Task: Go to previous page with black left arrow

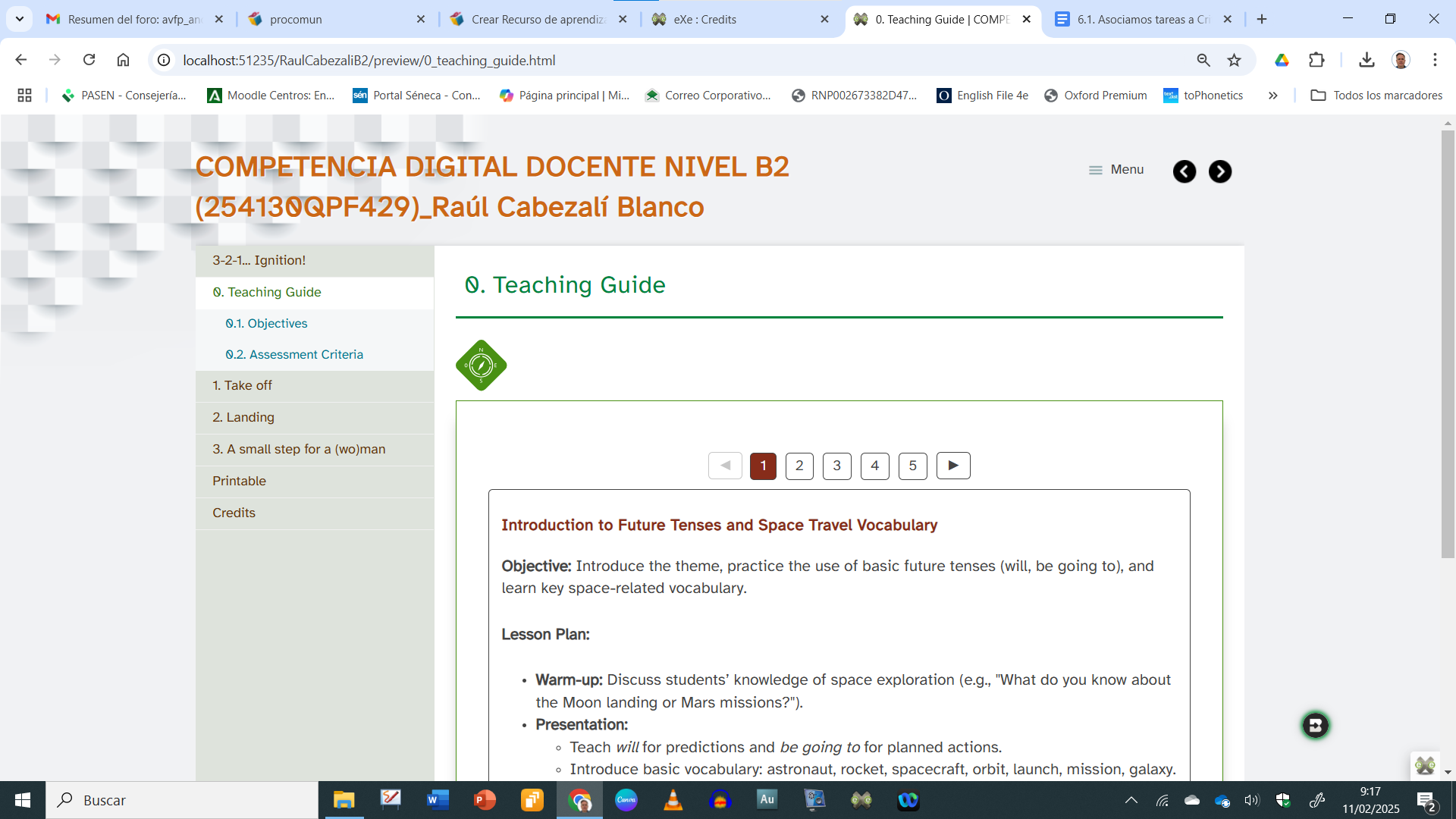Action: click(1185, 171)
